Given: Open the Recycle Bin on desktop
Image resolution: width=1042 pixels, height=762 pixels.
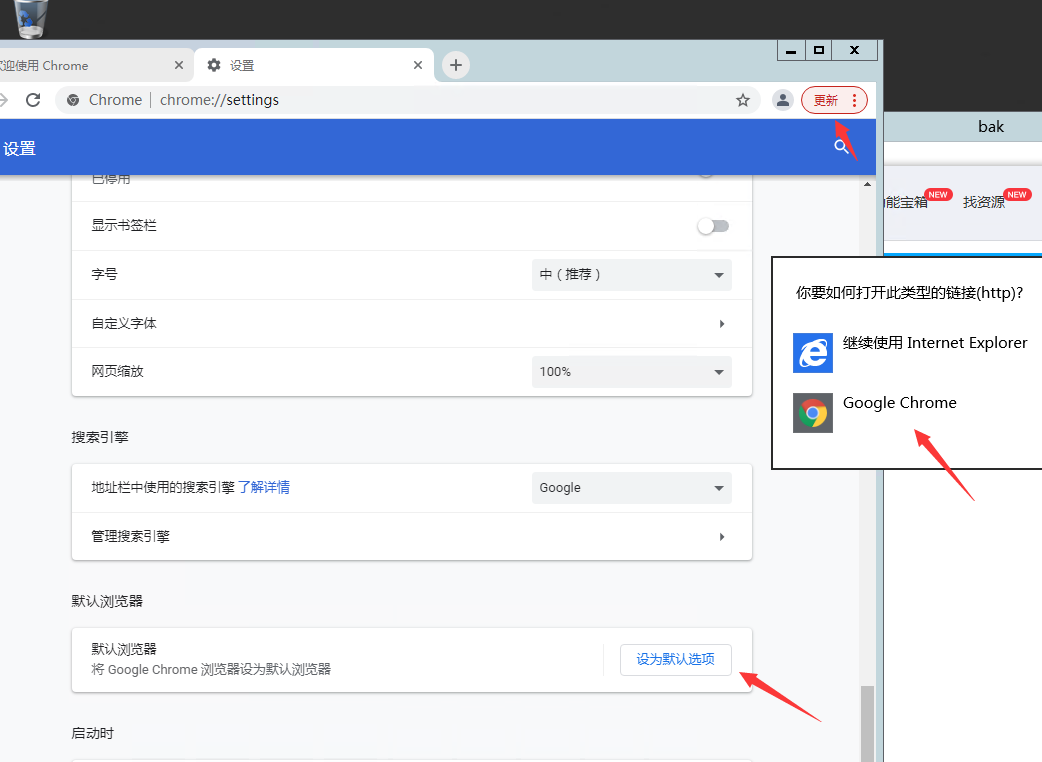Looking at the screenshot, I should (31, 17).
